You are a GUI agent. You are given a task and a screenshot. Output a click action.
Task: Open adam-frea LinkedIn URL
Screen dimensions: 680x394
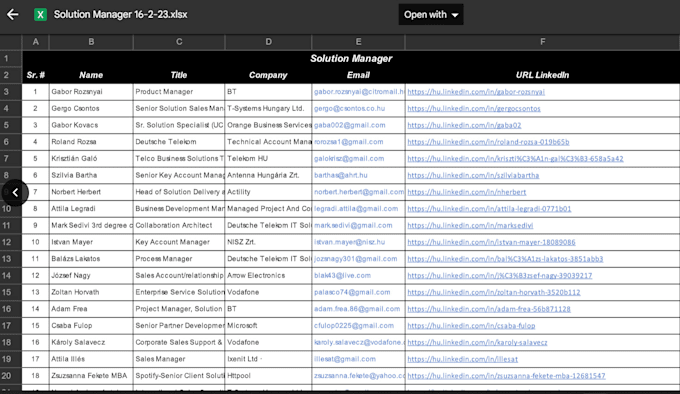pos(489,309)
